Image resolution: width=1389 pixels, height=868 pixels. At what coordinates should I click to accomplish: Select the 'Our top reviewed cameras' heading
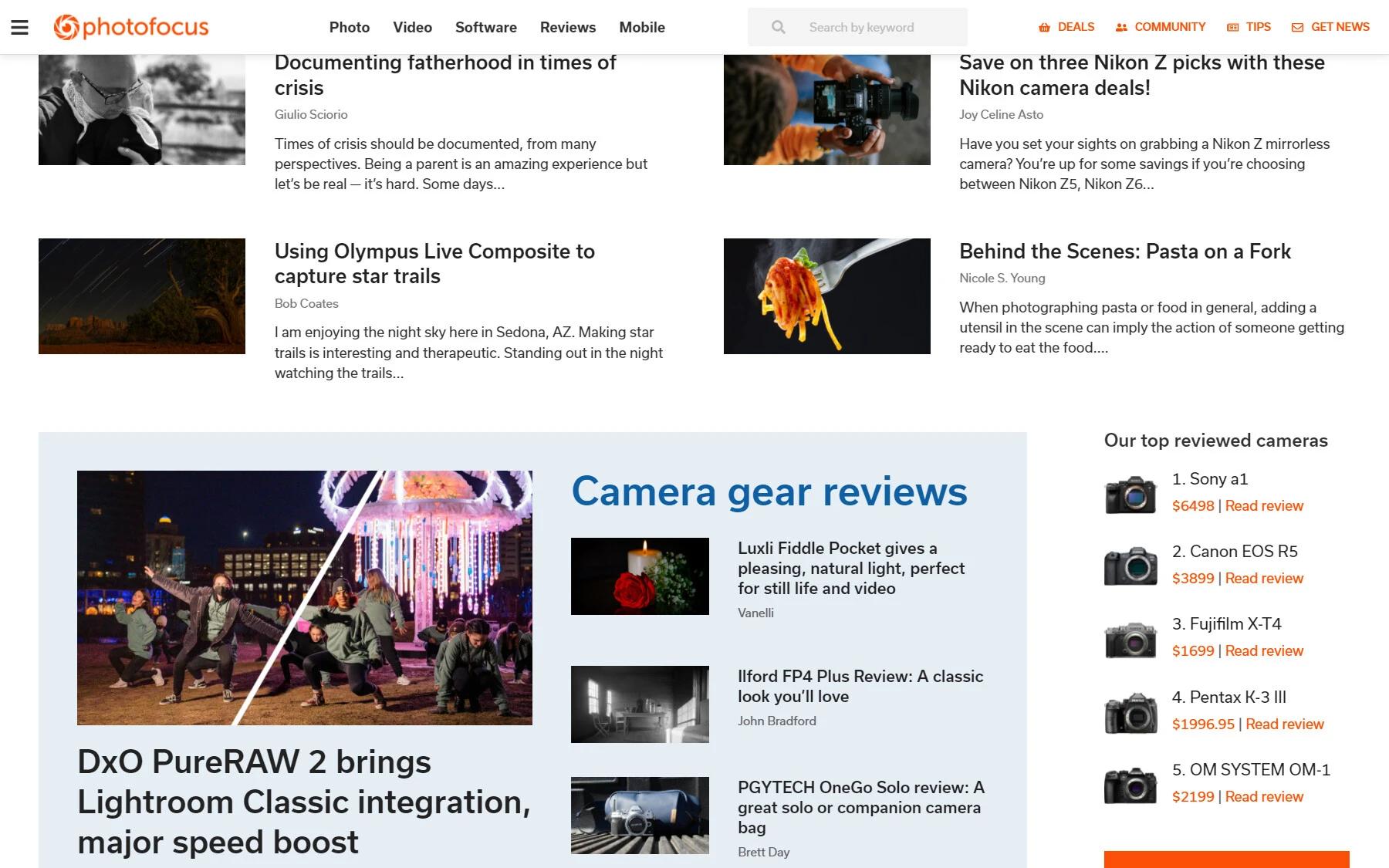[1215, 440]
